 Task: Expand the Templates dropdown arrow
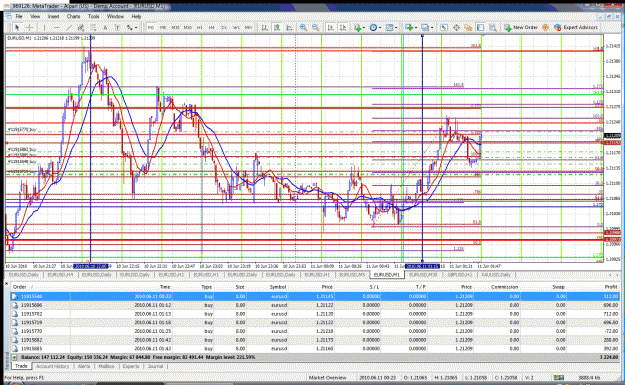396,28
